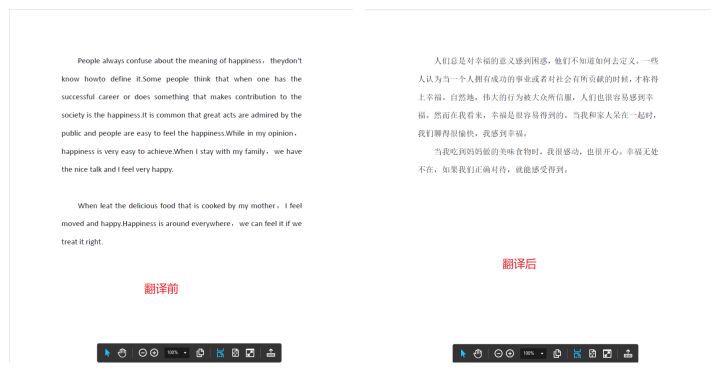Click the line starting "happiness is very easy to achieve"
Image resolution: width=720 pixels, height=372 pixels.
pos(181,151)
